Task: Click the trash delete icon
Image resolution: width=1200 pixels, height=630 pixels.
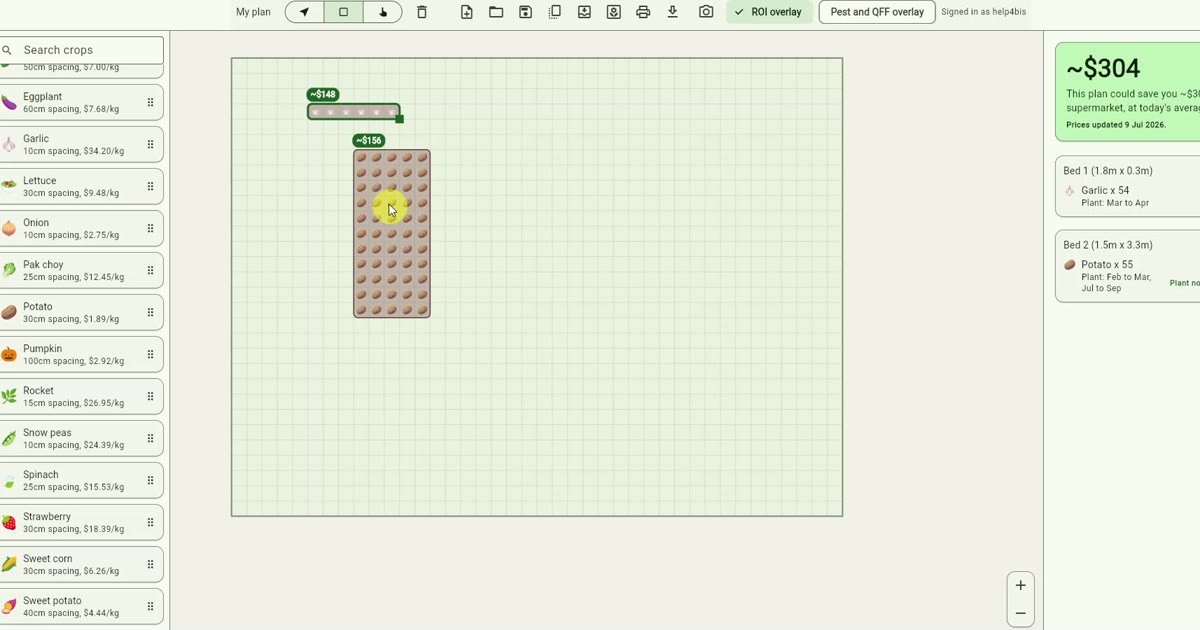Action: (422, 12)
